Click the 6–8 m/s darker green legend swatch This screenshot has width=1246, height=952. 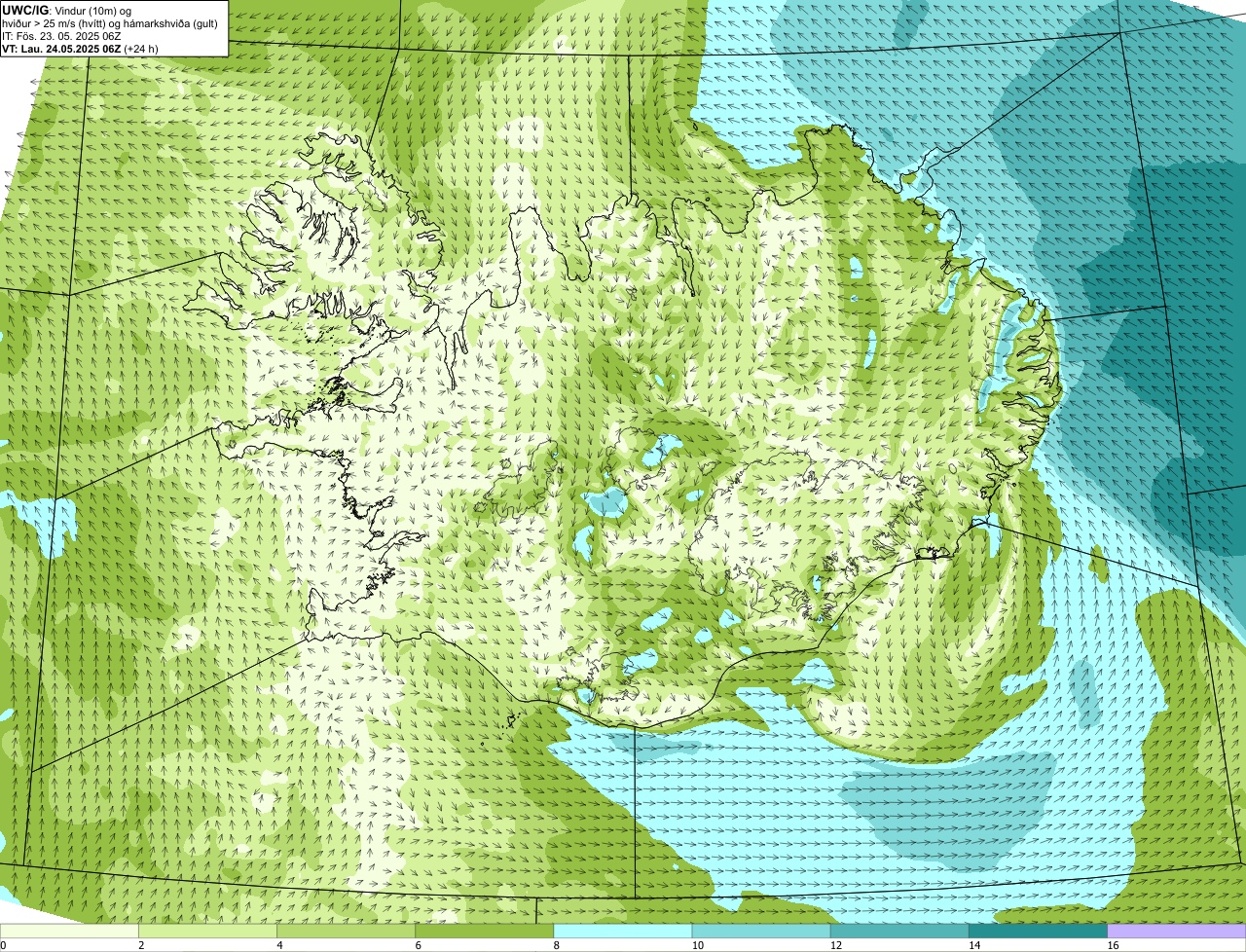pyautogui.click(x=485, y=932)
